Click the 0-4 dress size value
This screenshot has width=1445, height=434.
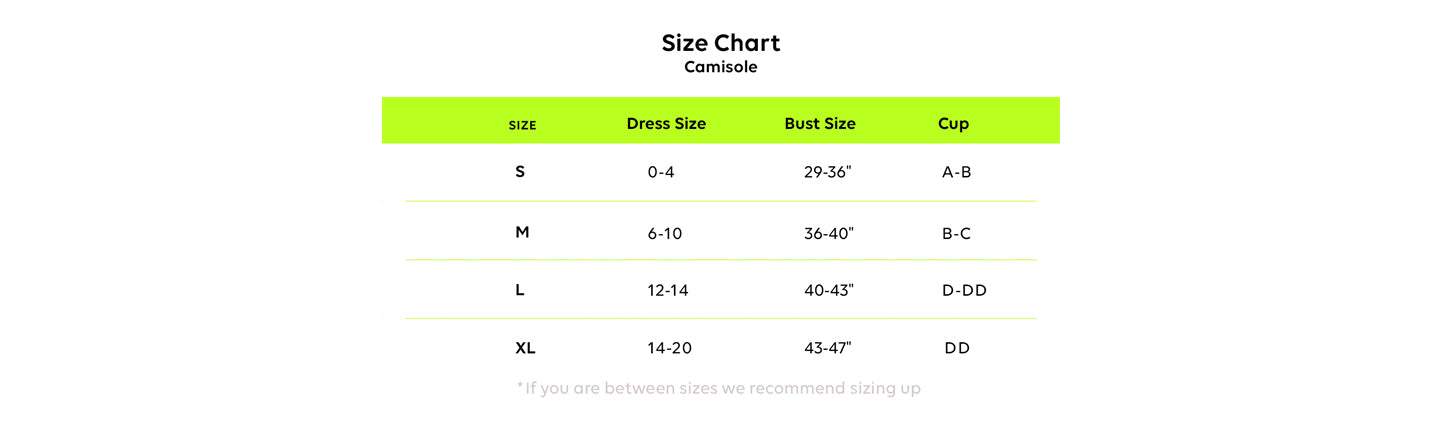pyautogui.click(x=661, y=172)
